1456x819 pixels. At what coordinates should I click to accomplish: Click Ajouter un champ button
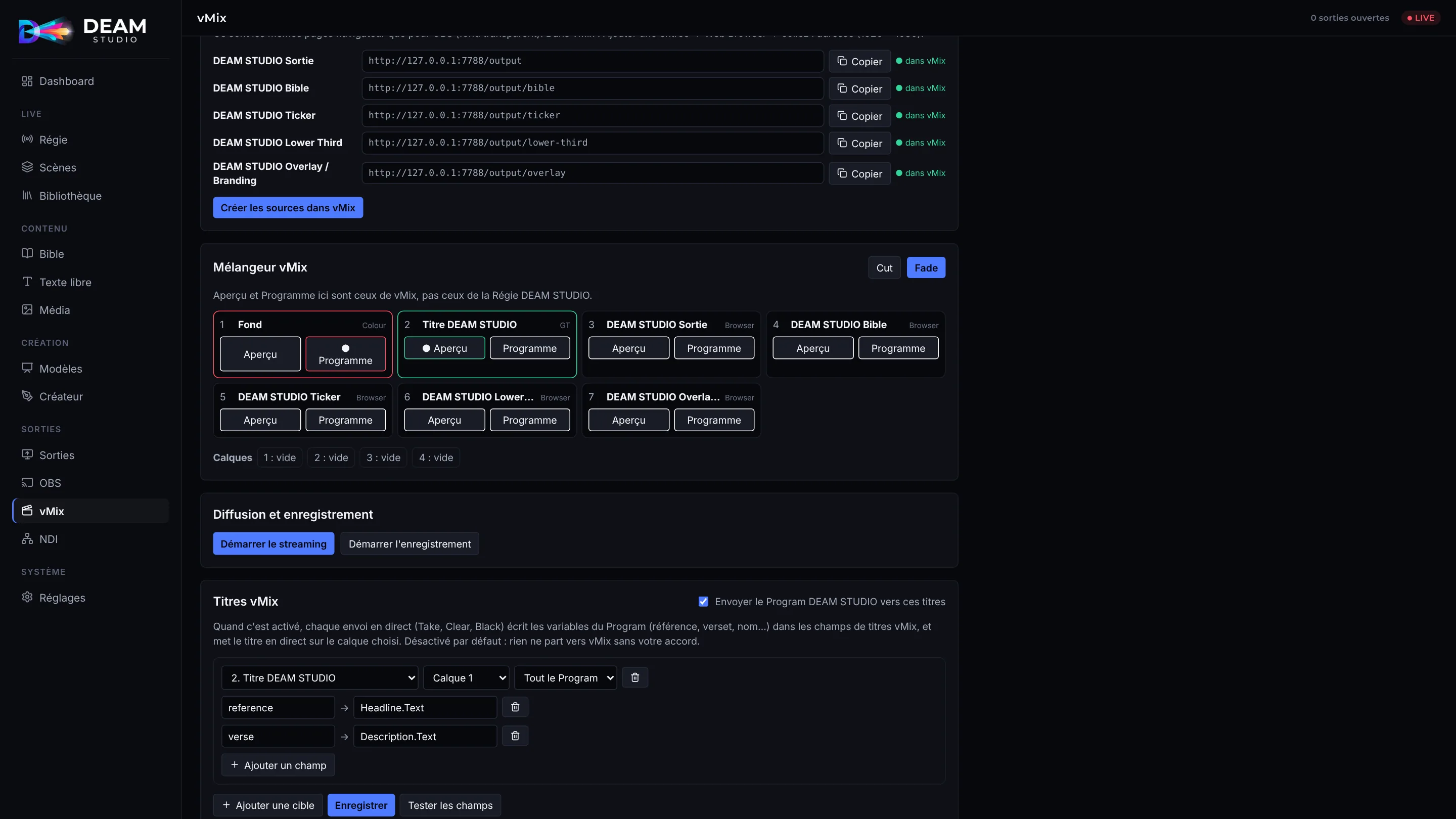click(x=278, y=765)
